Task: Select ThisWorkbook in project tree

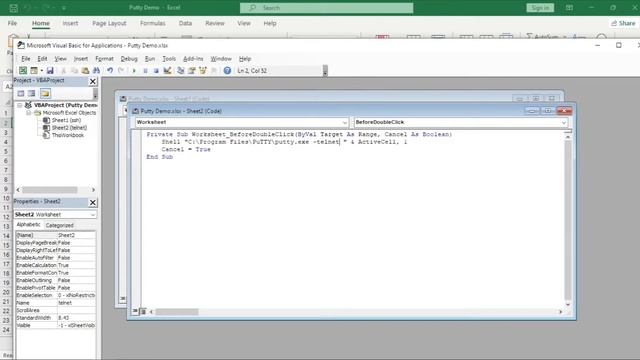Action: pos(68,135)
